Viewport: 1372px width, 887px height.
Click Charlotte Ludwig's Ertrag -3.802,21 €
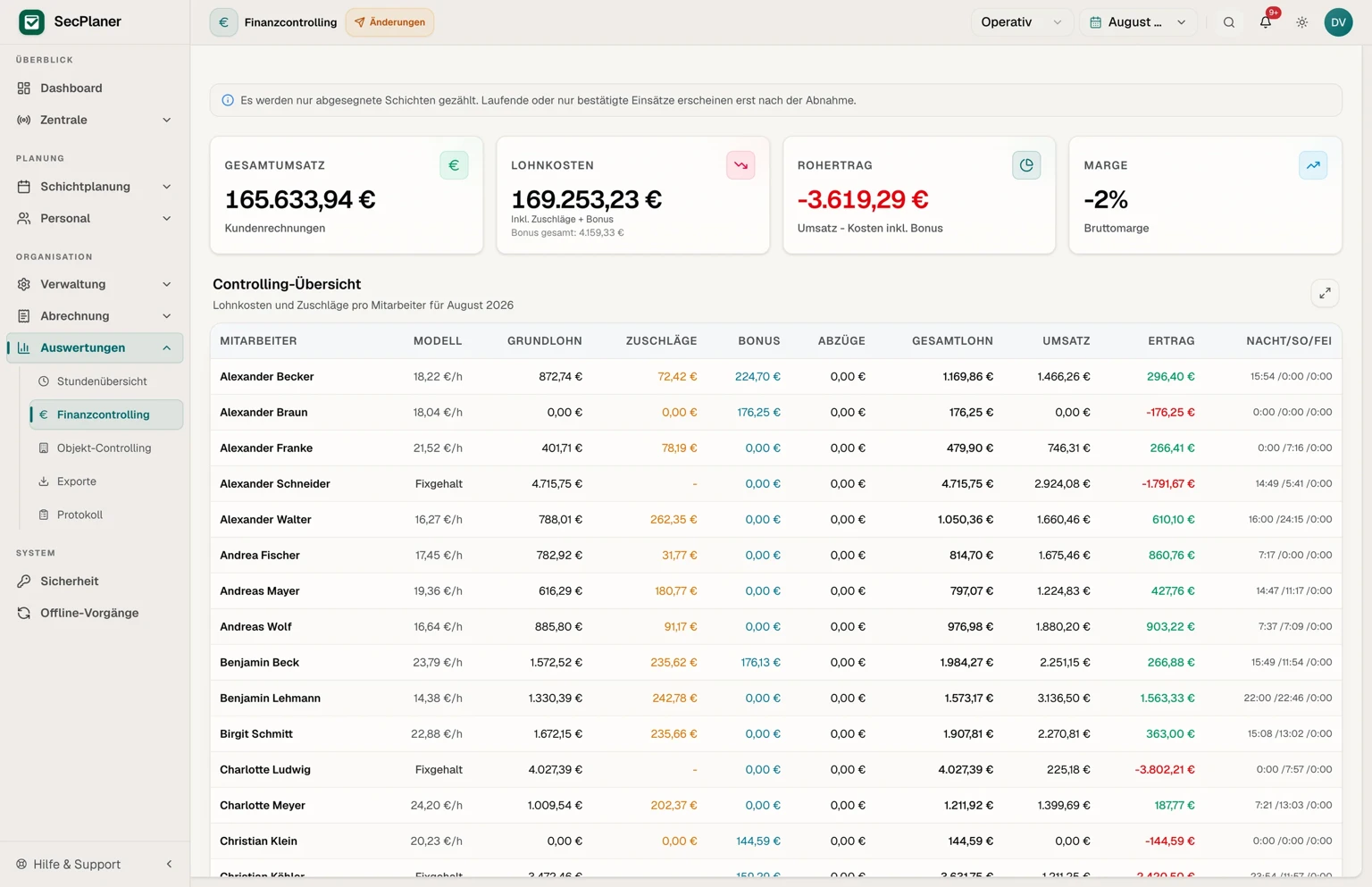coord(1165,770)
